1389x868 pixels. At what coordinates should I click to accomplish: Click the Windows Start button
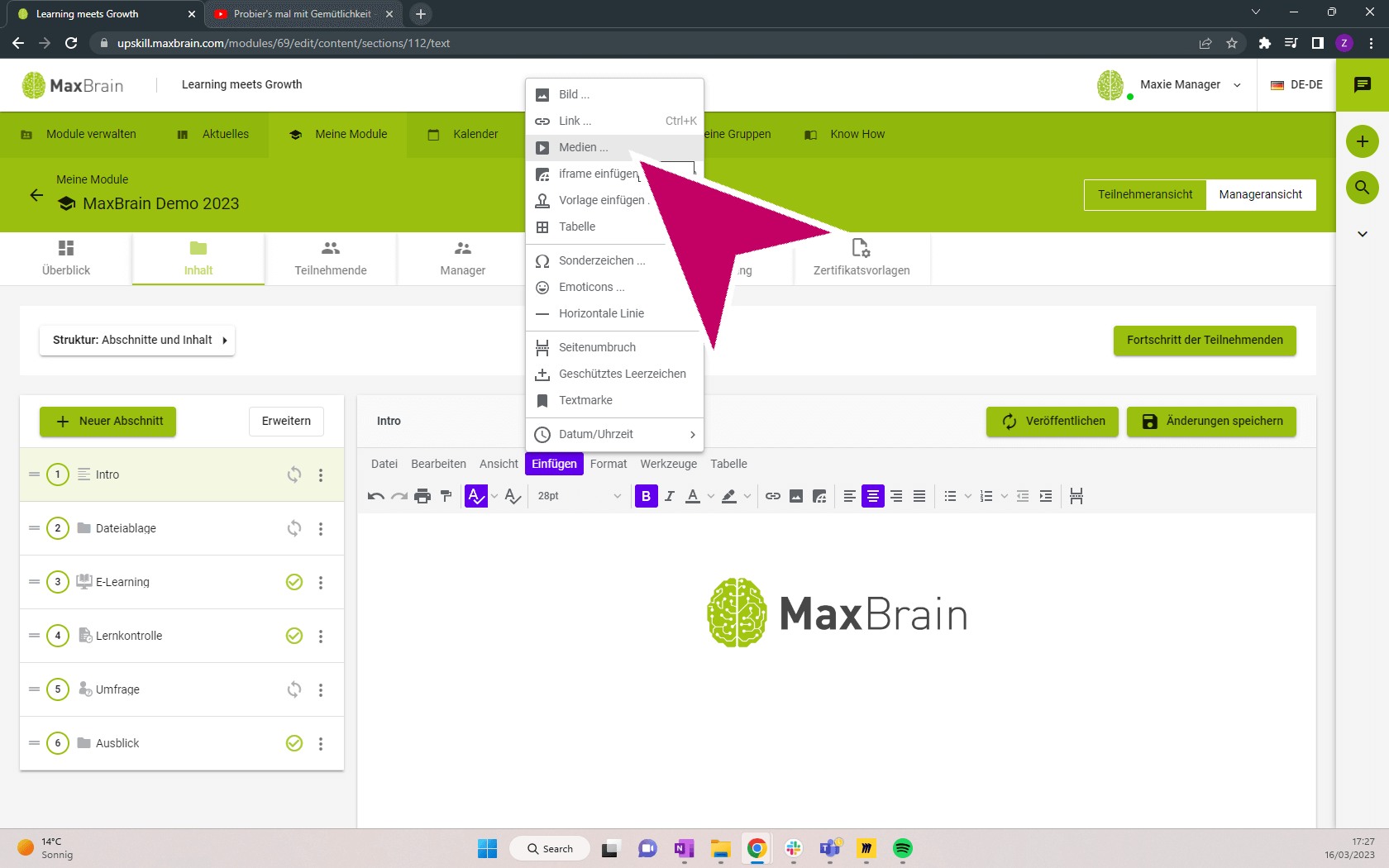(x=488, y=848)
